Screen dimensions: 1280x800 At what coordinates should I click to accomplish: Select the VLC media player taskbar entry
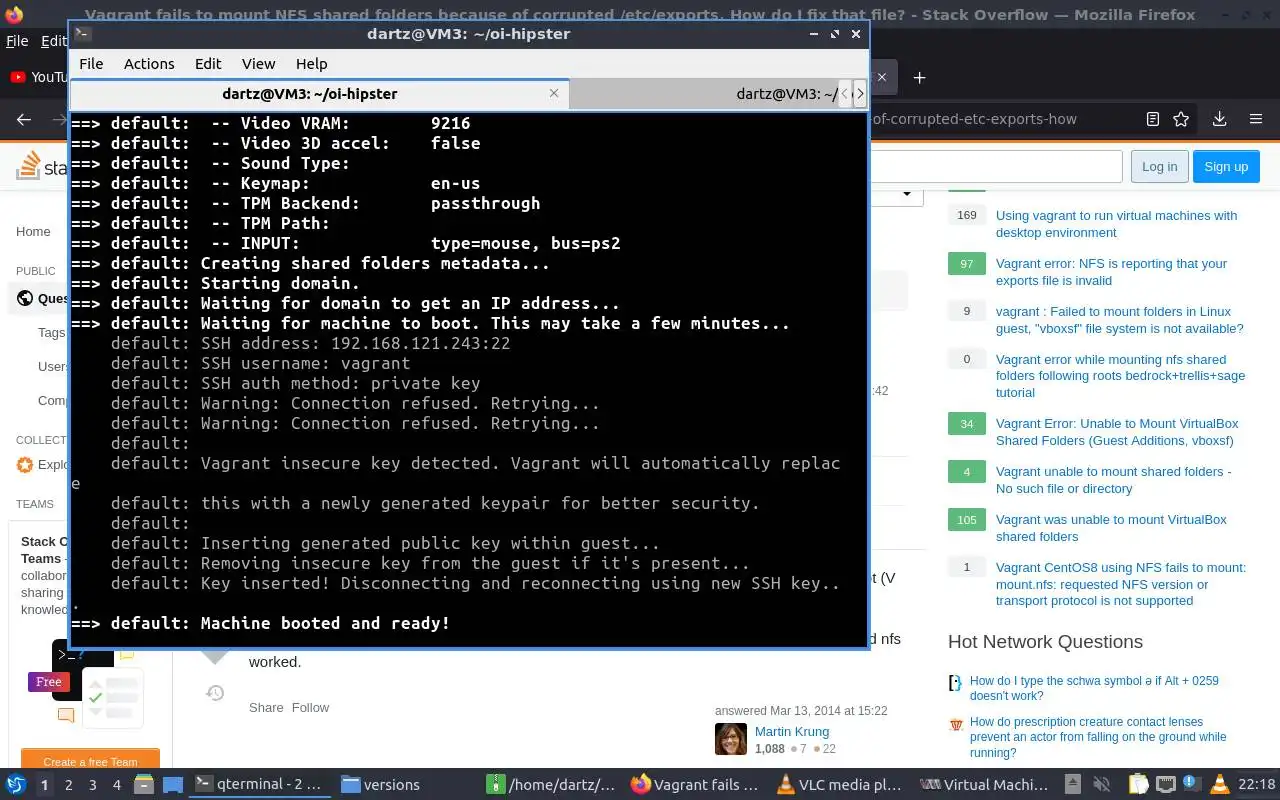click(842, 784)
